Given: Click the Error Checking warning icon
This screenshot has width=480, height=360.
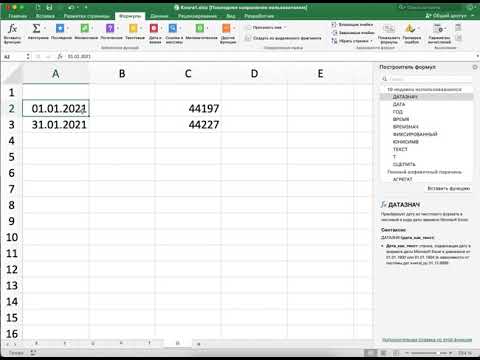Looking at the screenshot, I should (410, 29).
